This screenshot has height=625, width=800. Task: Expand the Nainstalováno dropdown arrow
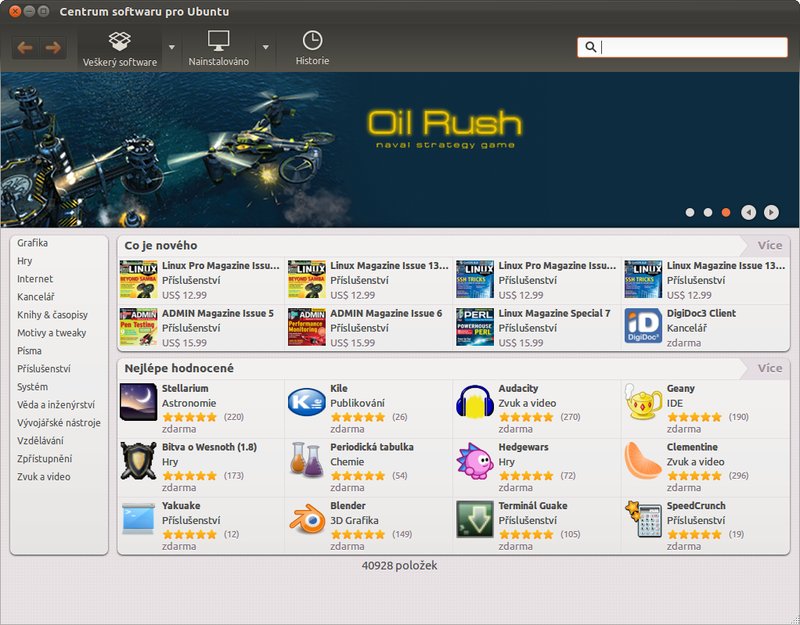(266, 47)
